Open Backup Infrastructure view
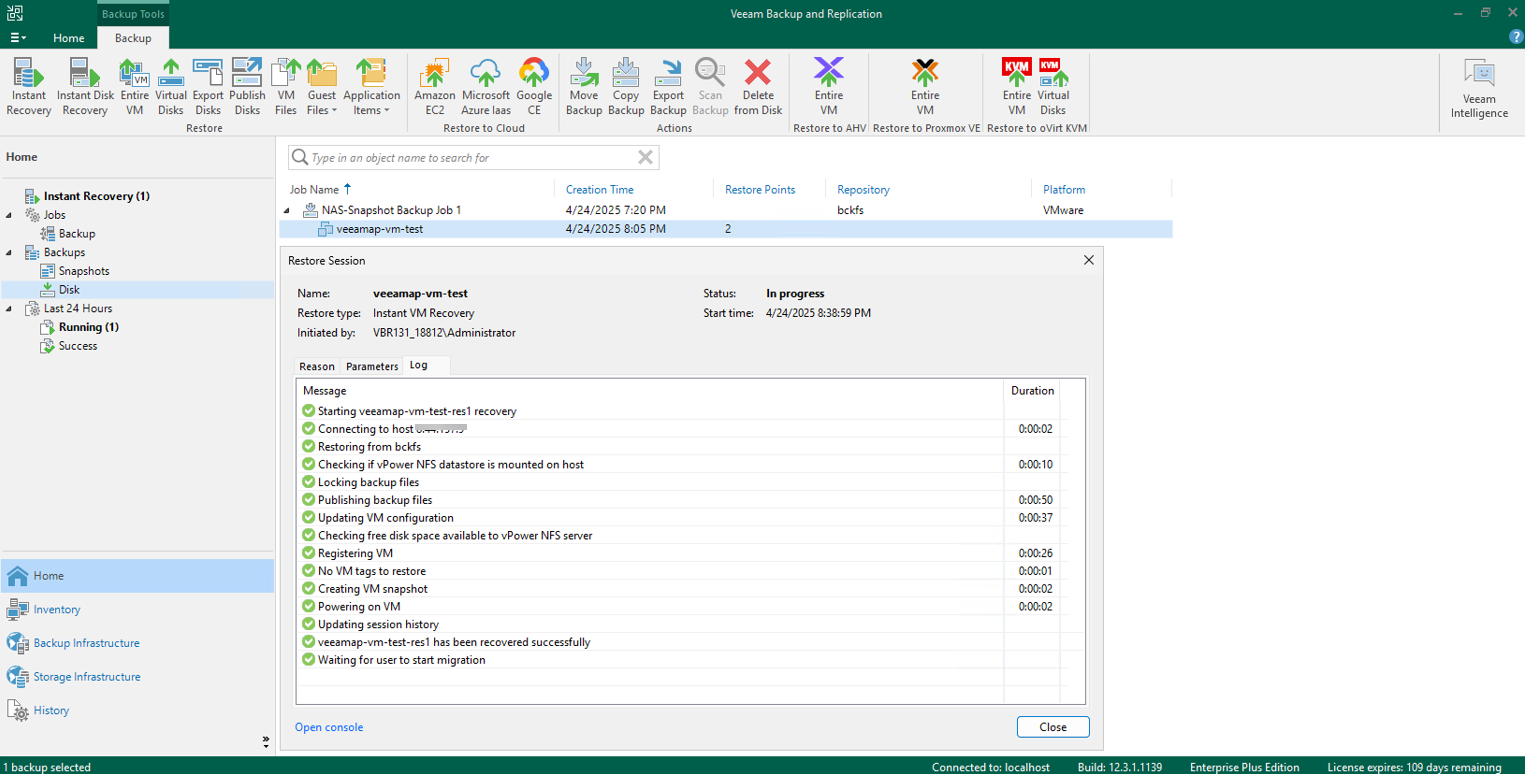Image resolution: width=1525 pixels, height=774 pixels. tap(137, 643)
